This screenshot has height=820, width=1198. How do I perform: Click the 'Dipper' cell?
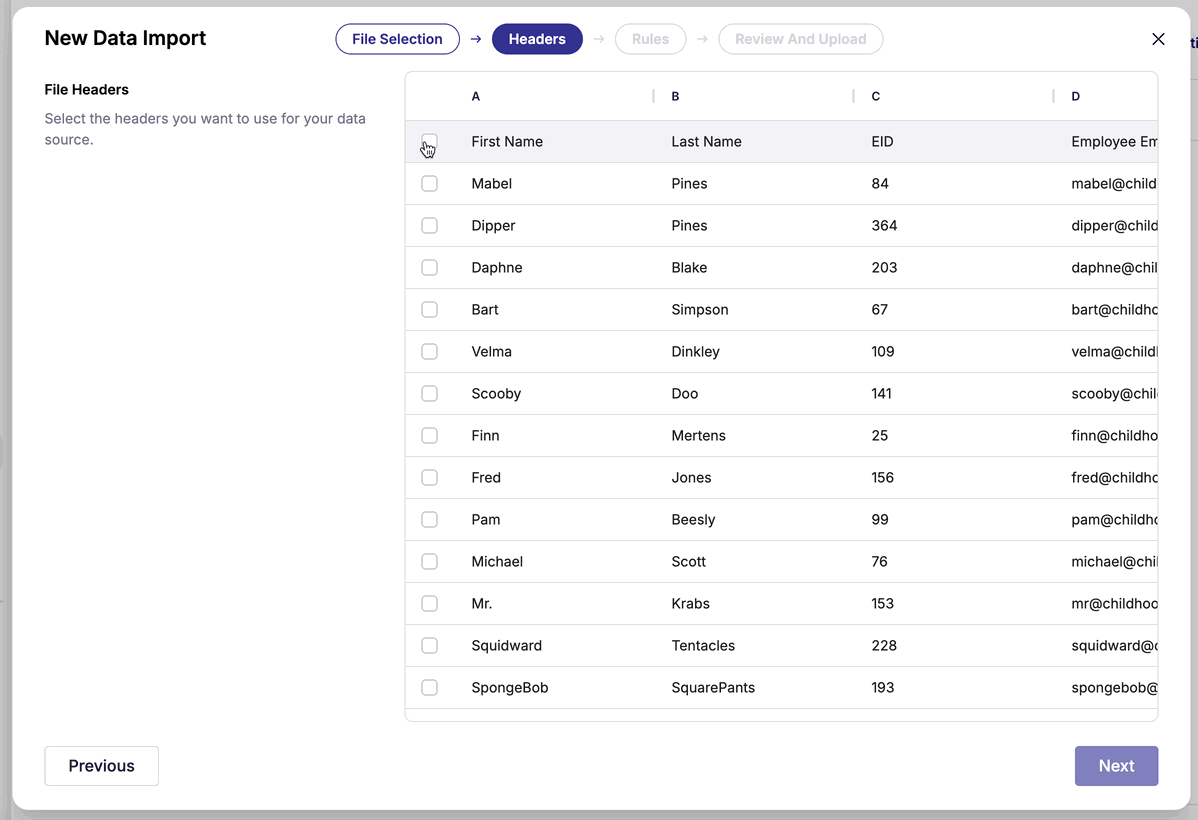tap(494, 225)
